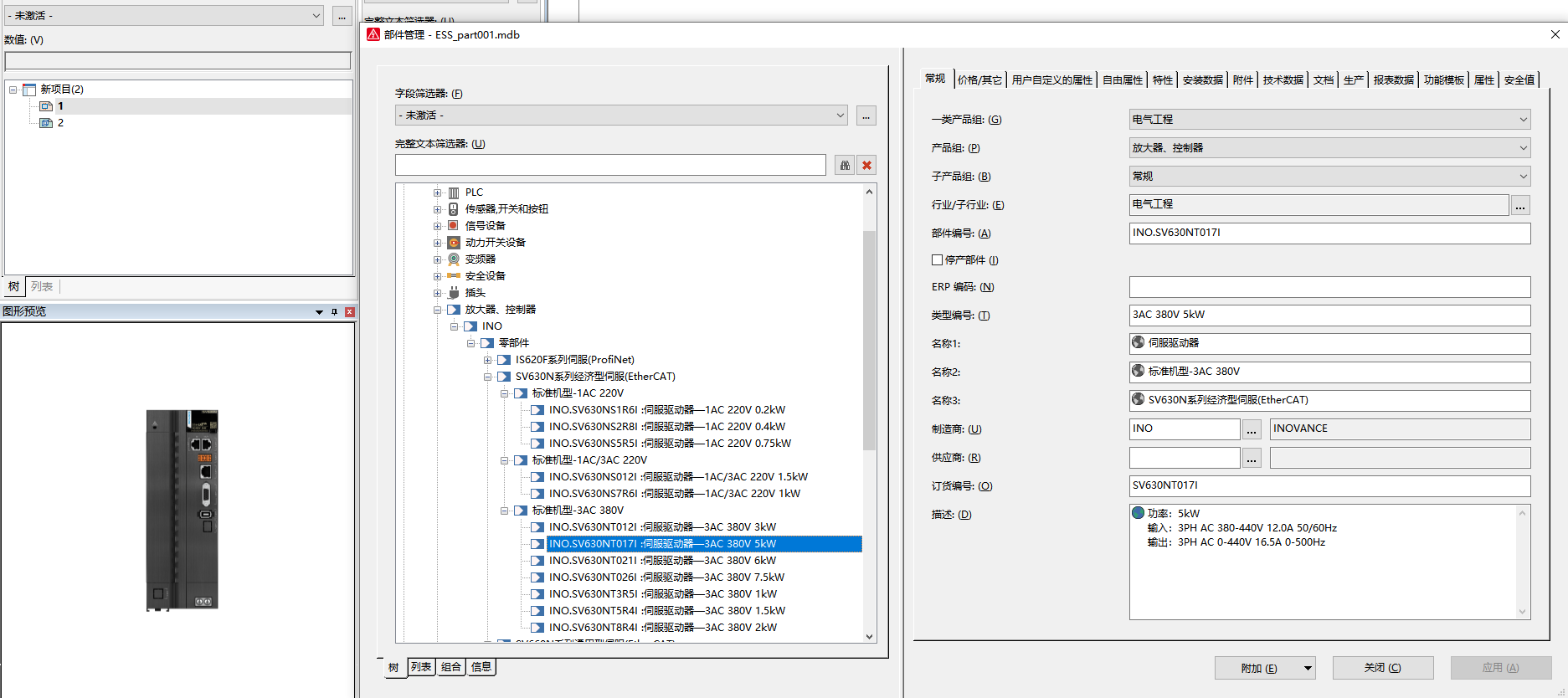The height and width of the screenshot is (698, 1568).
Task: Open the 图形预览 panel dropdown arrow
Action: click(319, 312)
